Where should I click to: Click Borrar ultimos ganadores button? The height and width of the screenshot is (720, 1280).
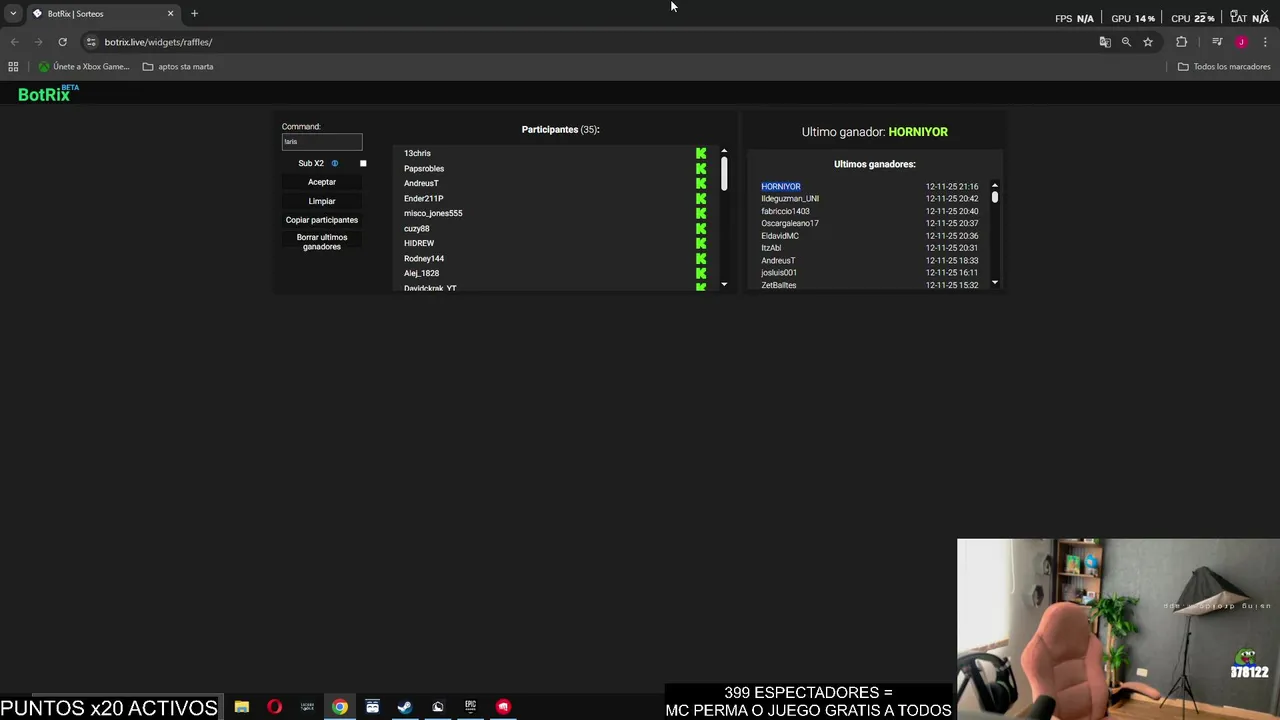[x=322, y=242]
